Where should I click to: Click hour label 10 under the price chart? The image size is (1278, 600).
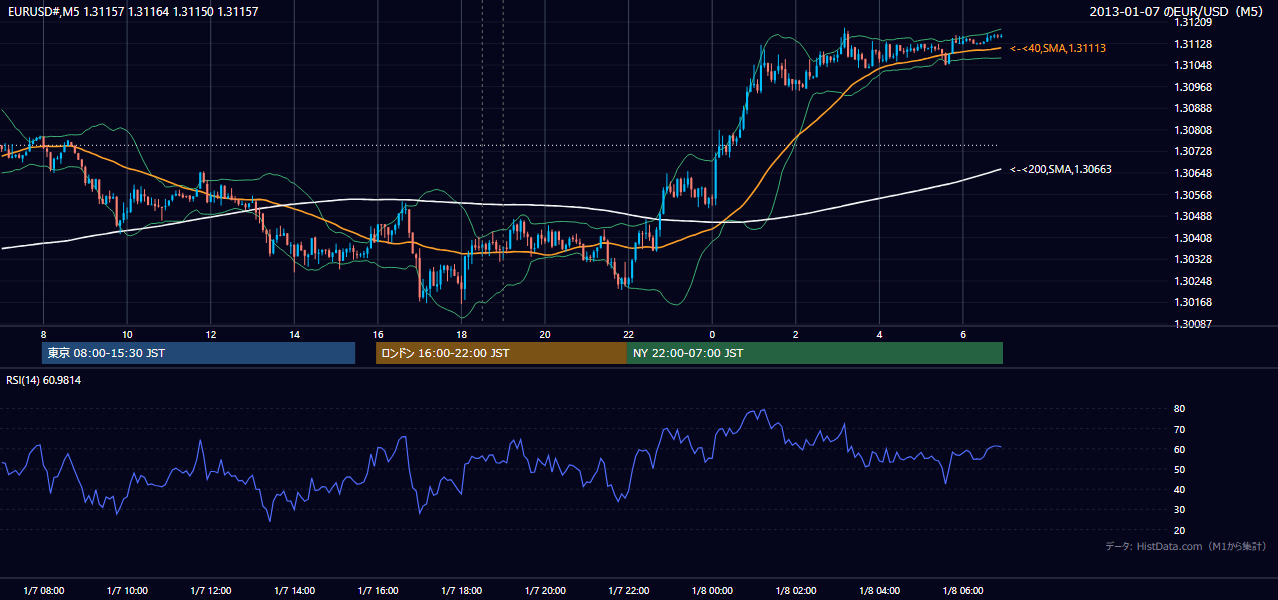pyautogui.click(x=127, y=334)
